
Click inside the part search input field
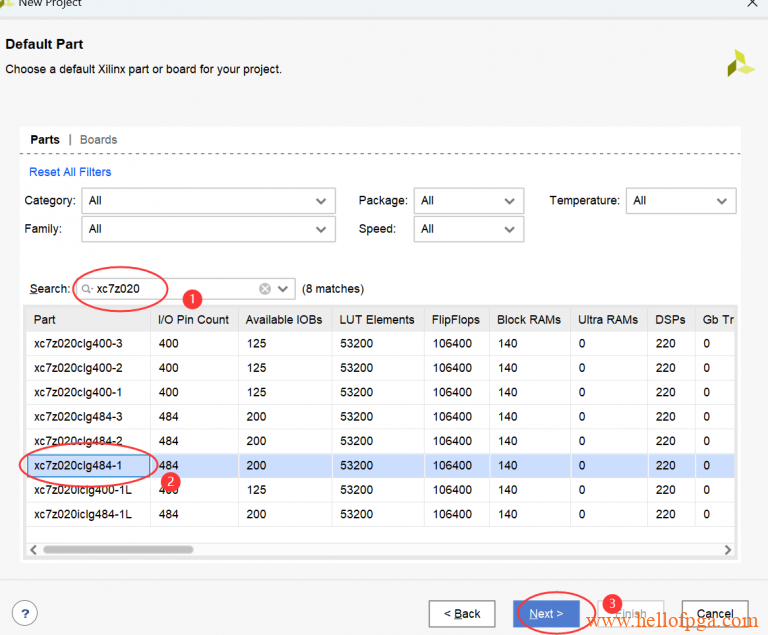[x=170, y=289]
